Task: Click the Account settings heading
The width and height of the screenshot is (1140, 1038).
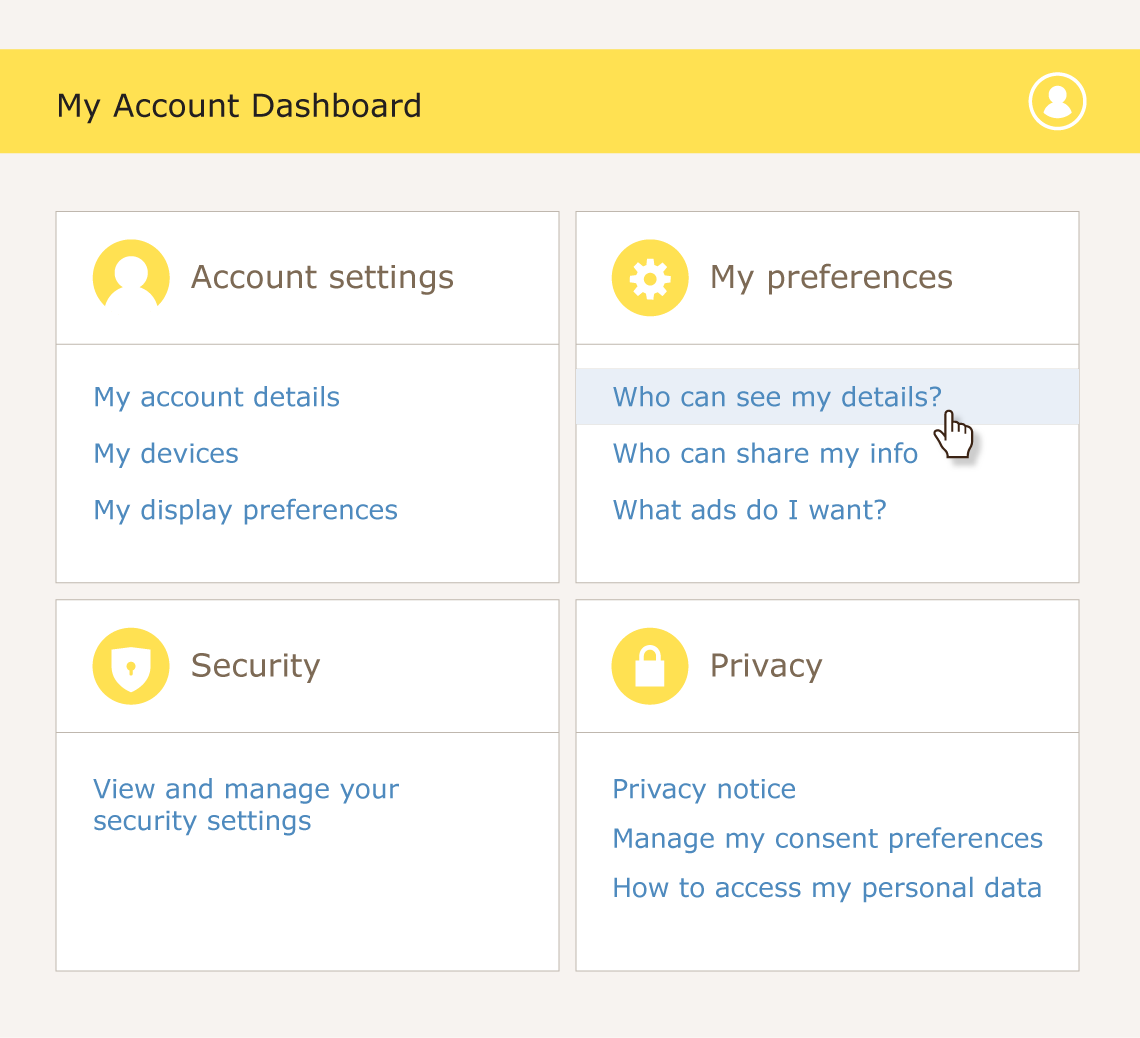Action: tap(322, 278)
